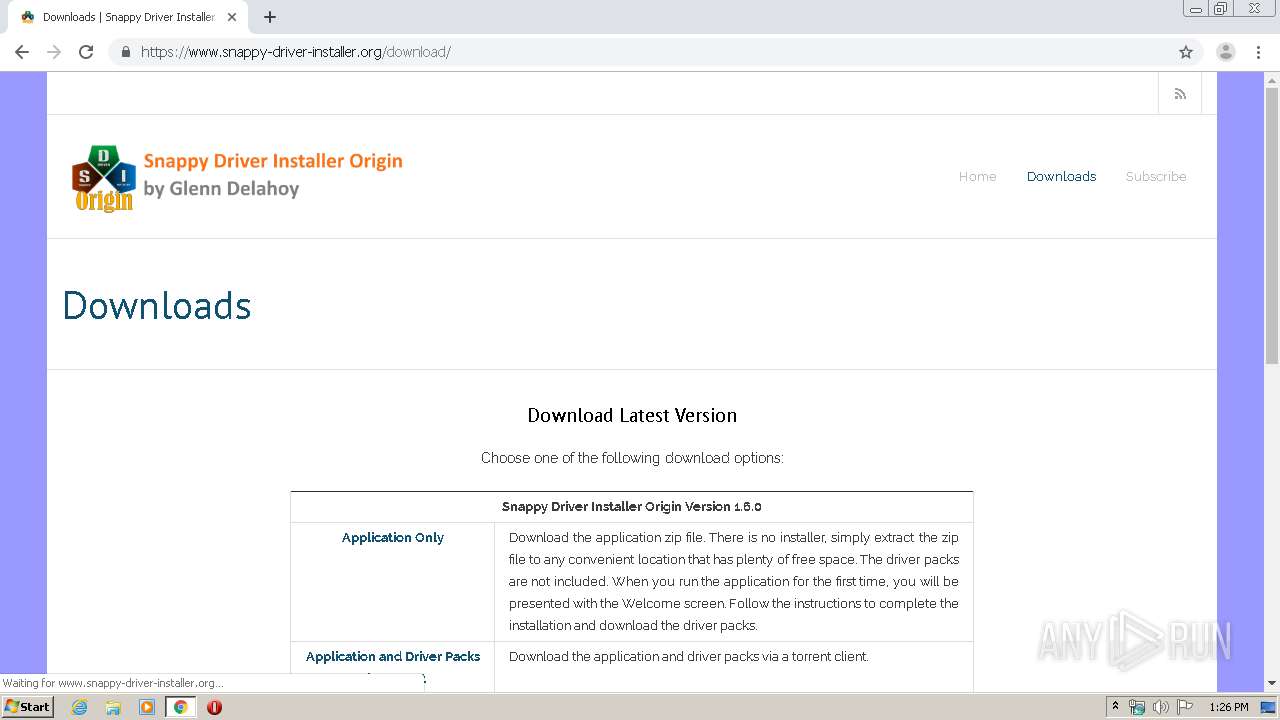Close the Downloads browser tab
Screen dimensions: 1280x720
(232, 17)
